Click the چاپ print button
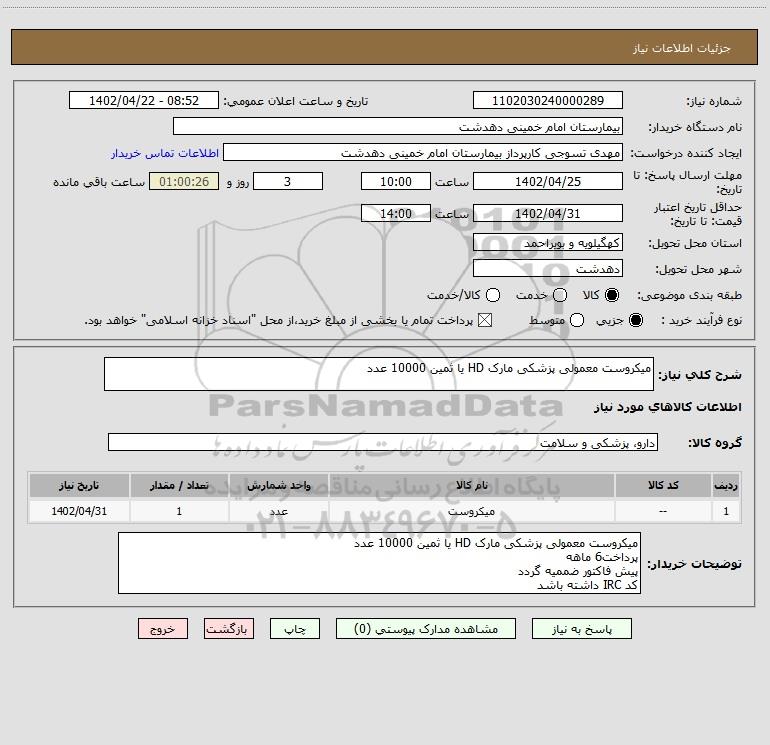The width and height of the screenshot is (770, 745). (x=295, y=629)
